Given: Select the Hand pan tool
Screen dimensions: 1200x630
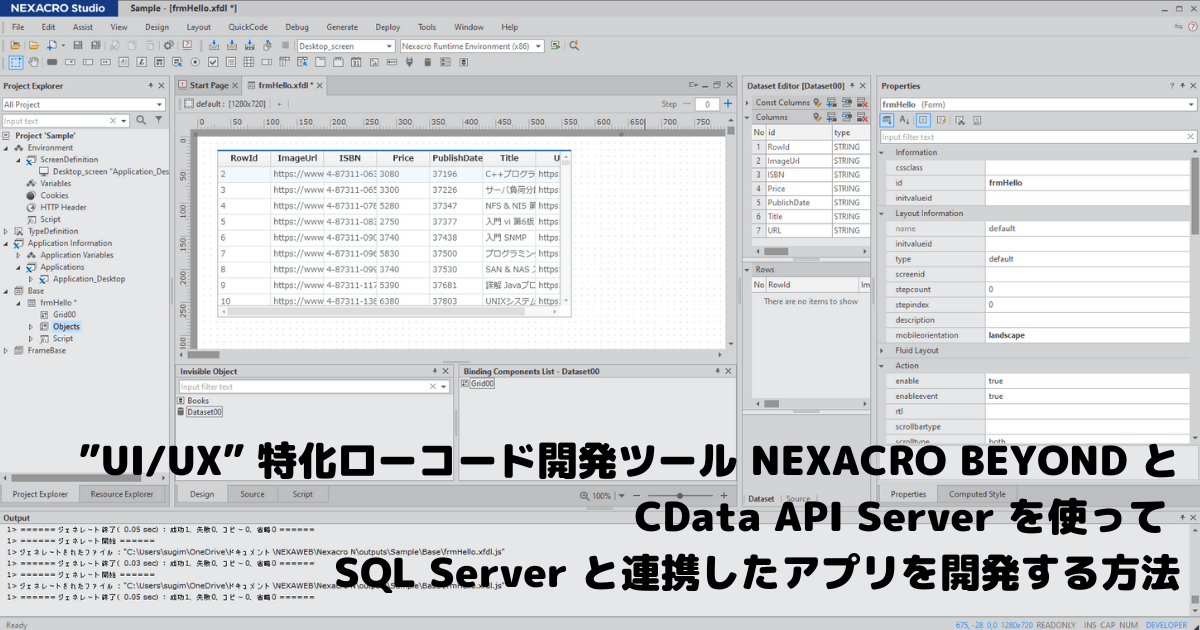Looking at the screenshot, I should click(33, 62).
